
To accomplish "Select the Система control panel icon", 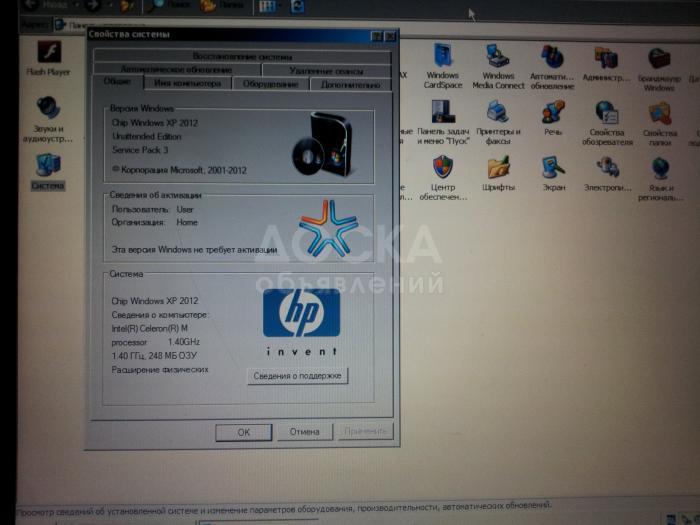I will click(x=48, y=172).
